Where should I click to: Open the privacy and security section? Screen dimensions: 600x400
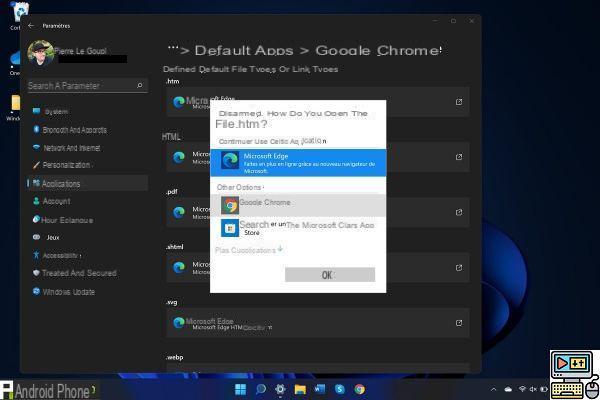[88, 273]
